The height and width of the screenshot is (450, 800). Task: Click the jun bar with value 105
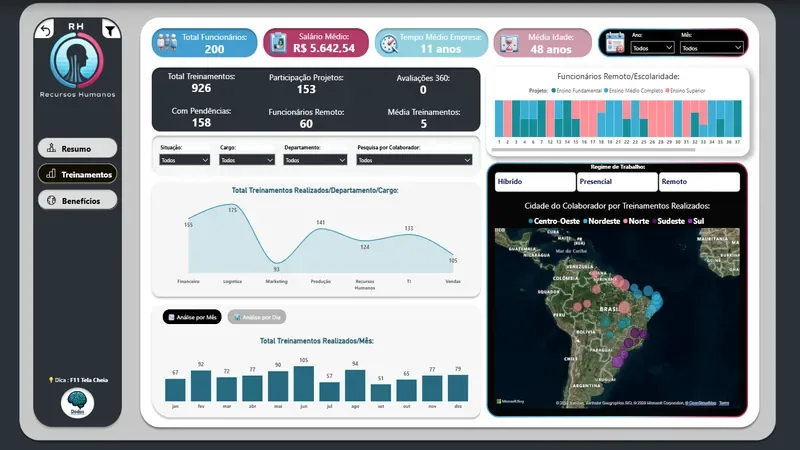coord(304,384)
